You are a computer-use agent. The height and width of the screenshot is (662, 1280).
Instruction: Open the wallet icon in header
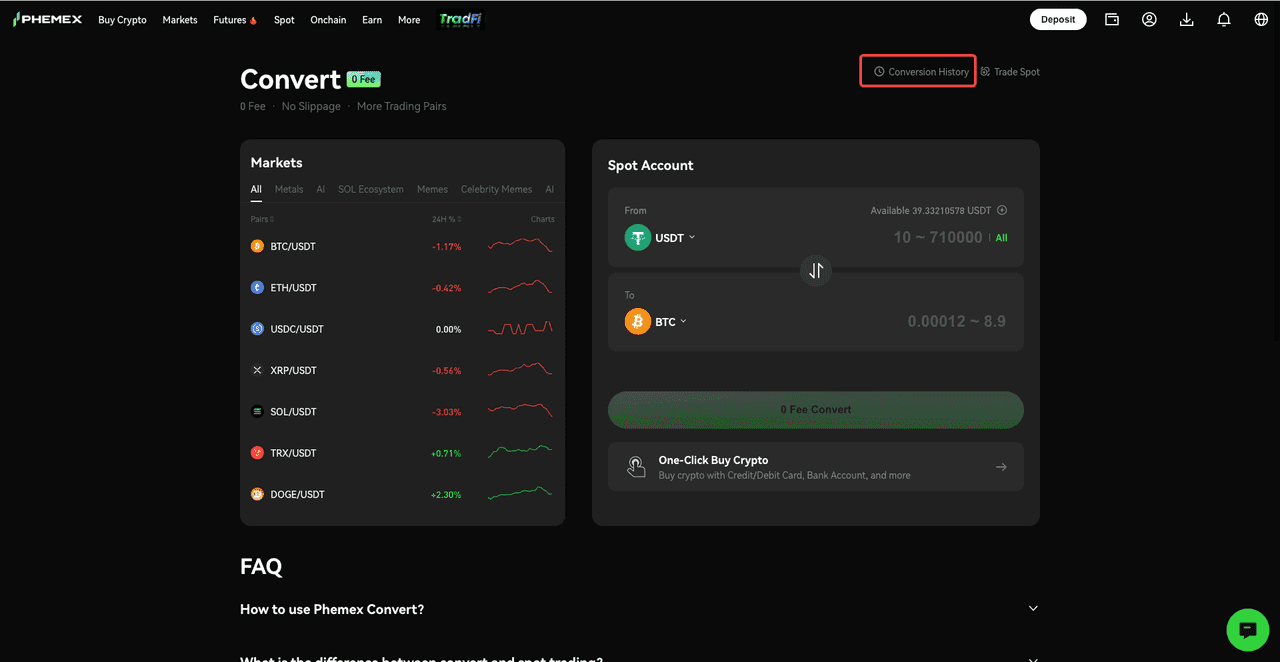pos(1112,19)
